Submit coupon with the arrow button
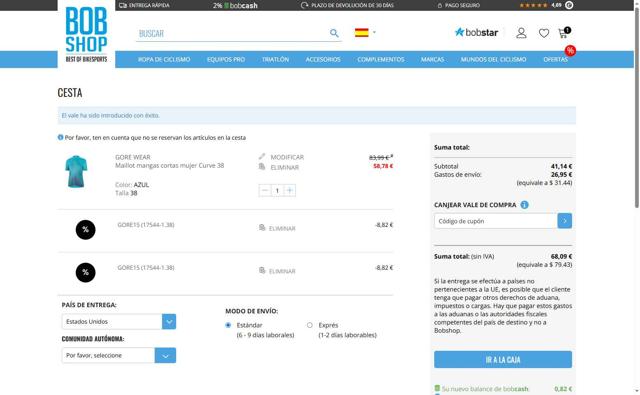640x395 pixels. [564, 221]
